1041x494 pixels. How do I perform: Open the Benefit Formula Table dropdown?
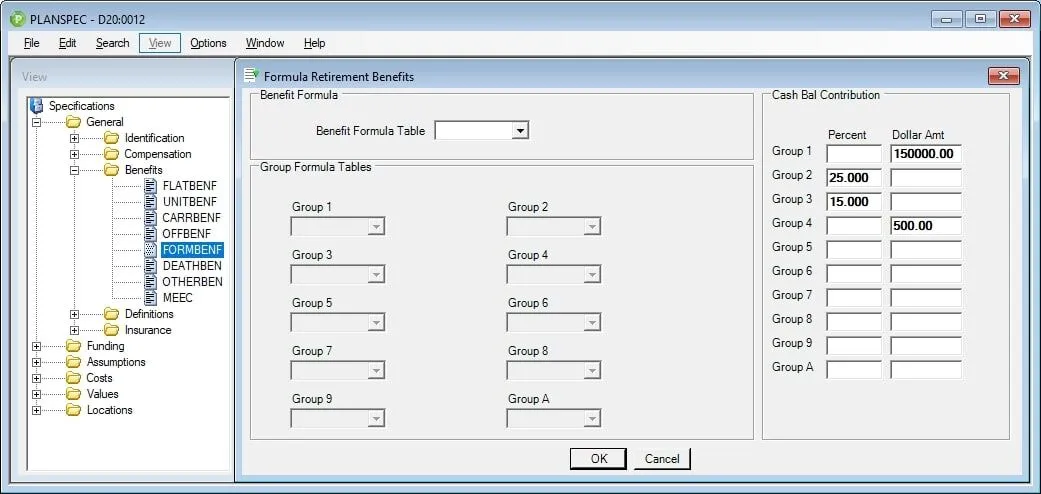pyautogui.click(x=520, y=131)
